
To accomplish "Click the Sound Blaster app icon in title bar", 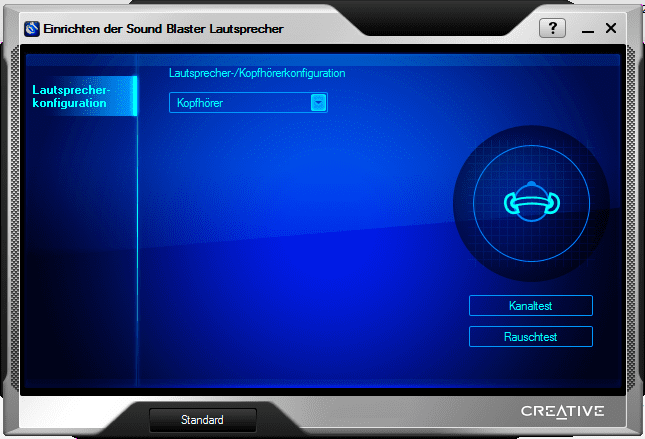I will click(x=32, y=29).
